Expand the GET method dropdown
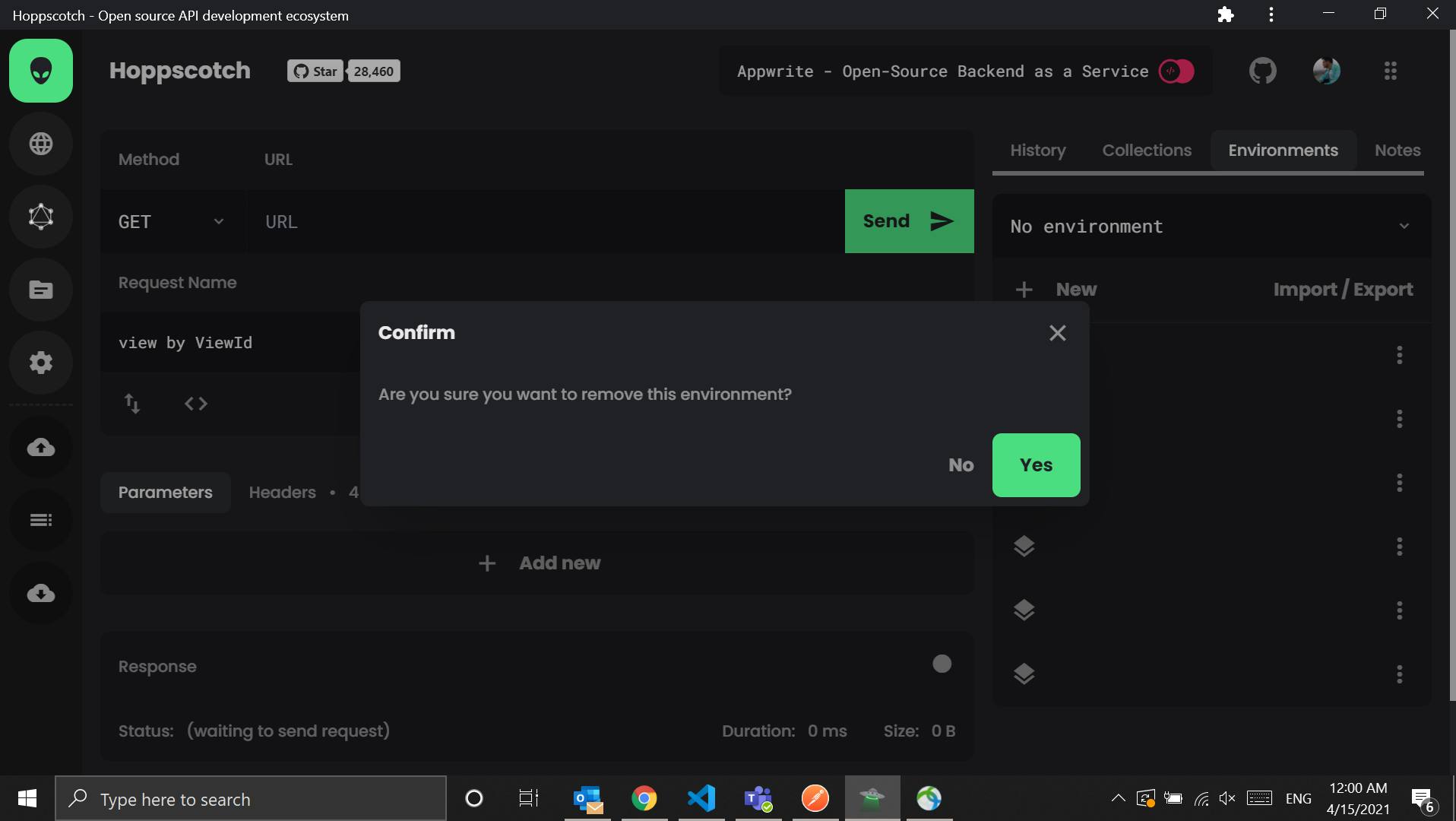 click(x=172, y=222)
